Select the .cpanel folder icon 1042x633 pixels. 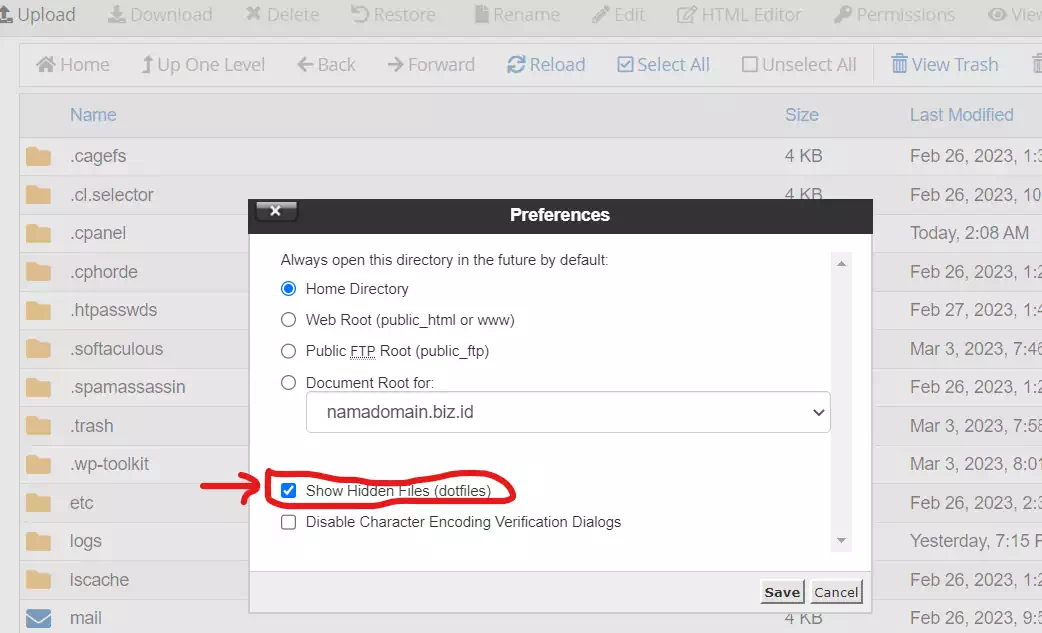pos(39,234)
